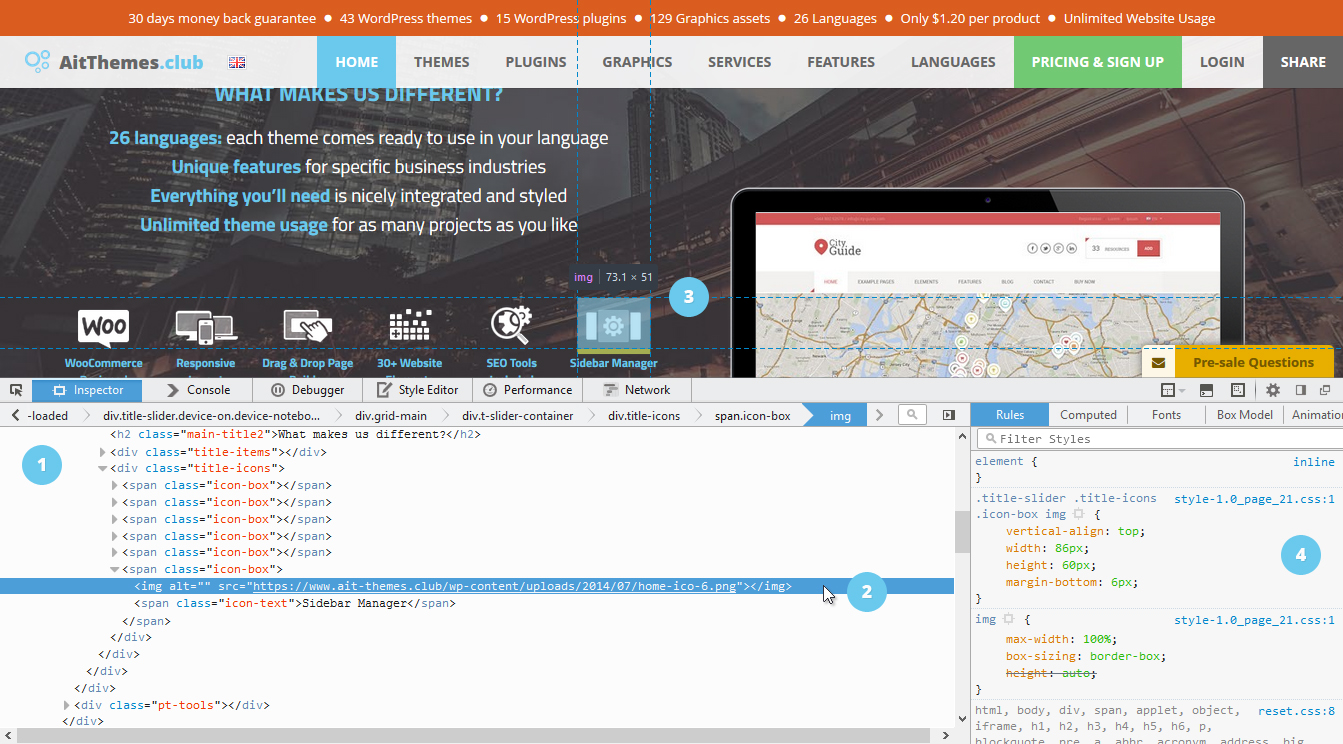
Task: Collapse the inspector sidebar pane button
Action: pyautogui.click(x=949, y=415)
